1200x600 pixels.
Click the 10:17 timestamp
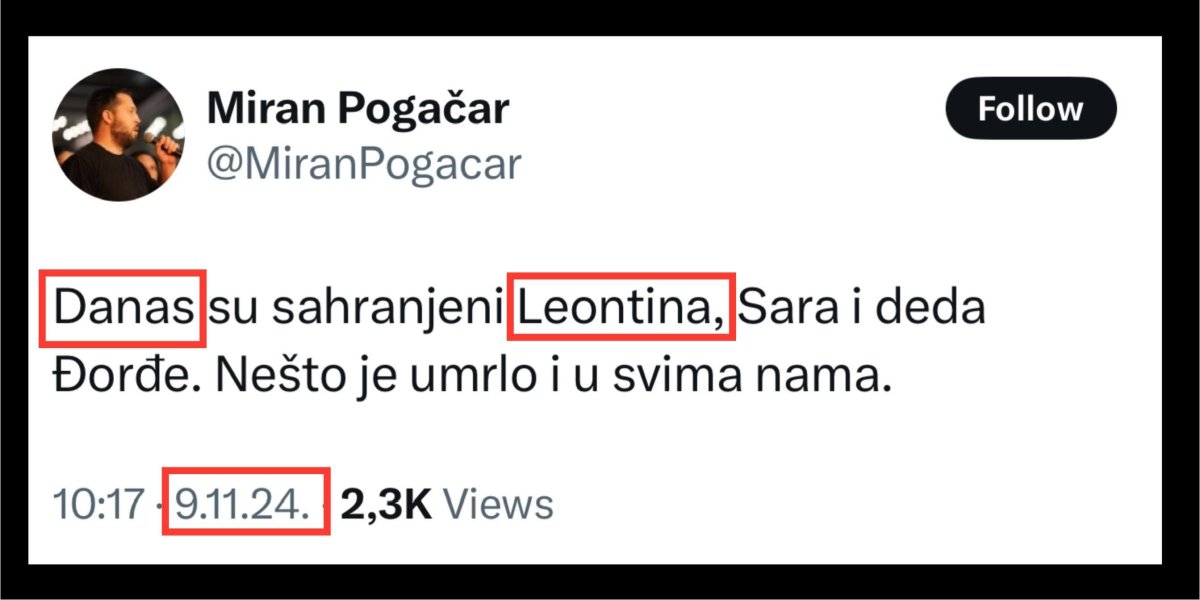[x=98, y=505]
